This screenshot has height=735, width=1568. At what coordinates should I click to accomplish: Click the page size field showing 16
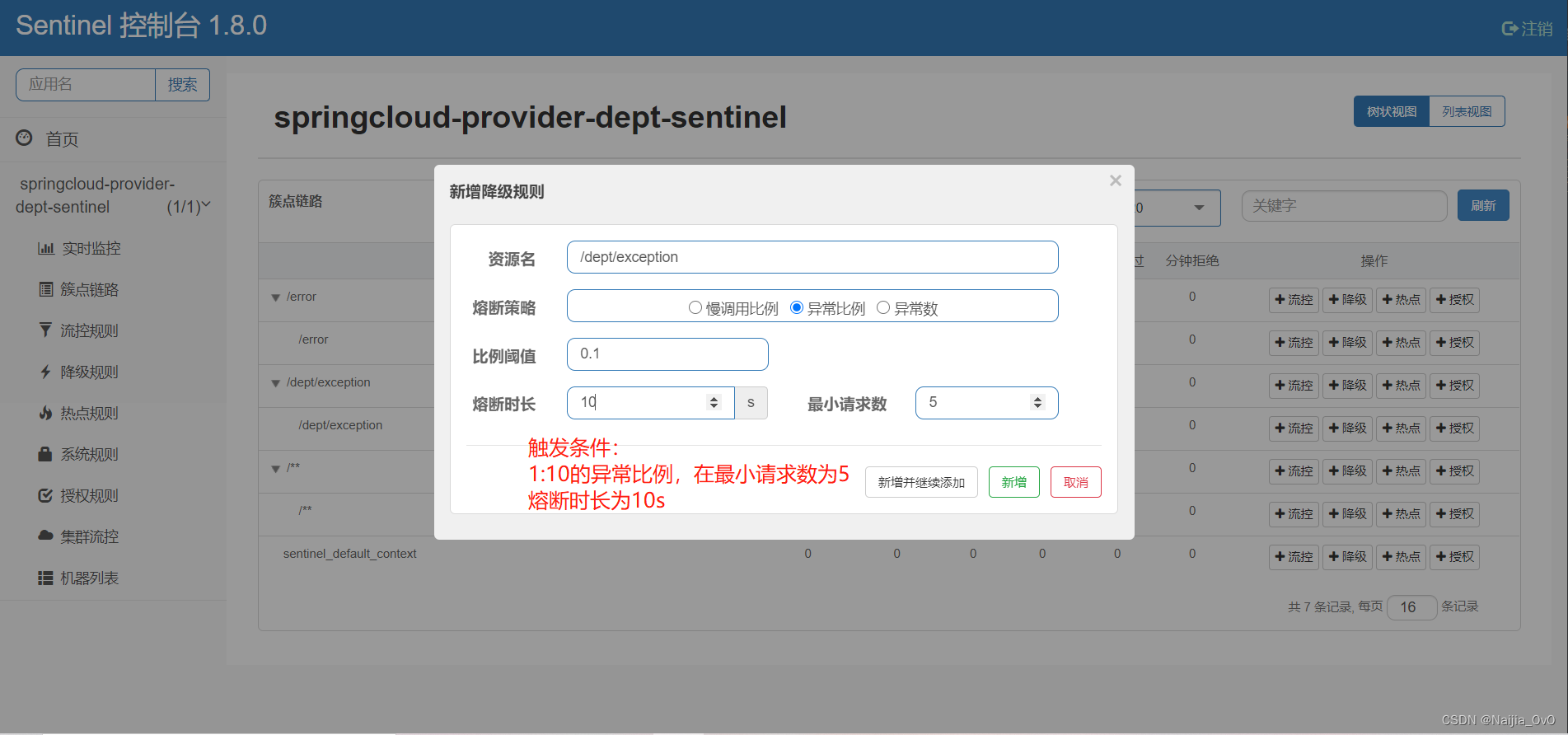click(x=1412, y=607)
